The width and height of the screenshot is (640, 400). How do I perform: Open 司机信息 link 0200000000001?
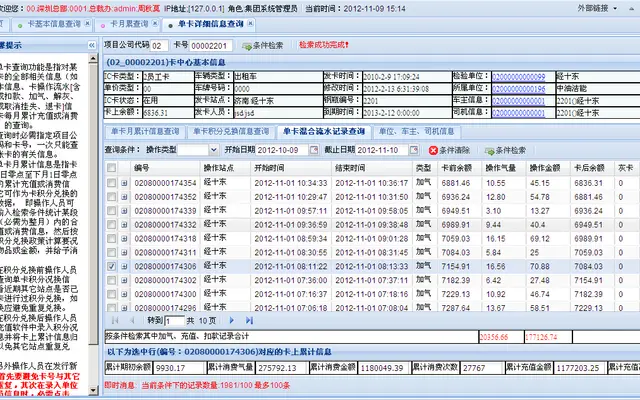pyautogui.click(x=518, y=113)
